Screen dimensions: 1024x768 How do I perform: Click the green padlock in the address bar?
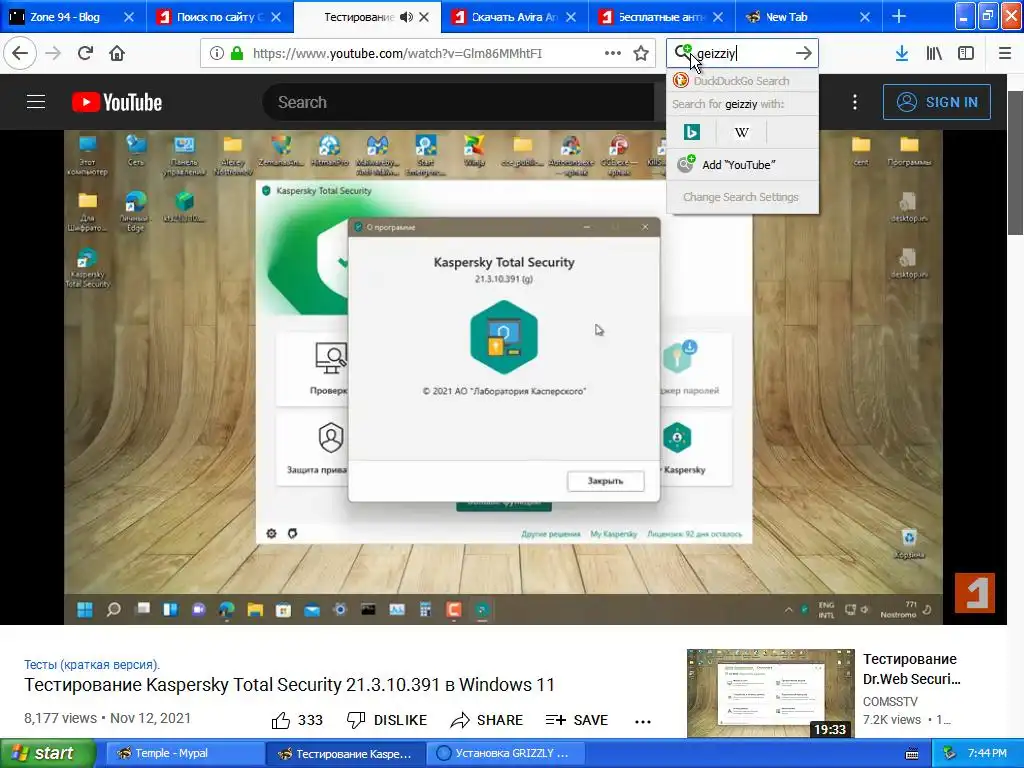coord(237,54)
